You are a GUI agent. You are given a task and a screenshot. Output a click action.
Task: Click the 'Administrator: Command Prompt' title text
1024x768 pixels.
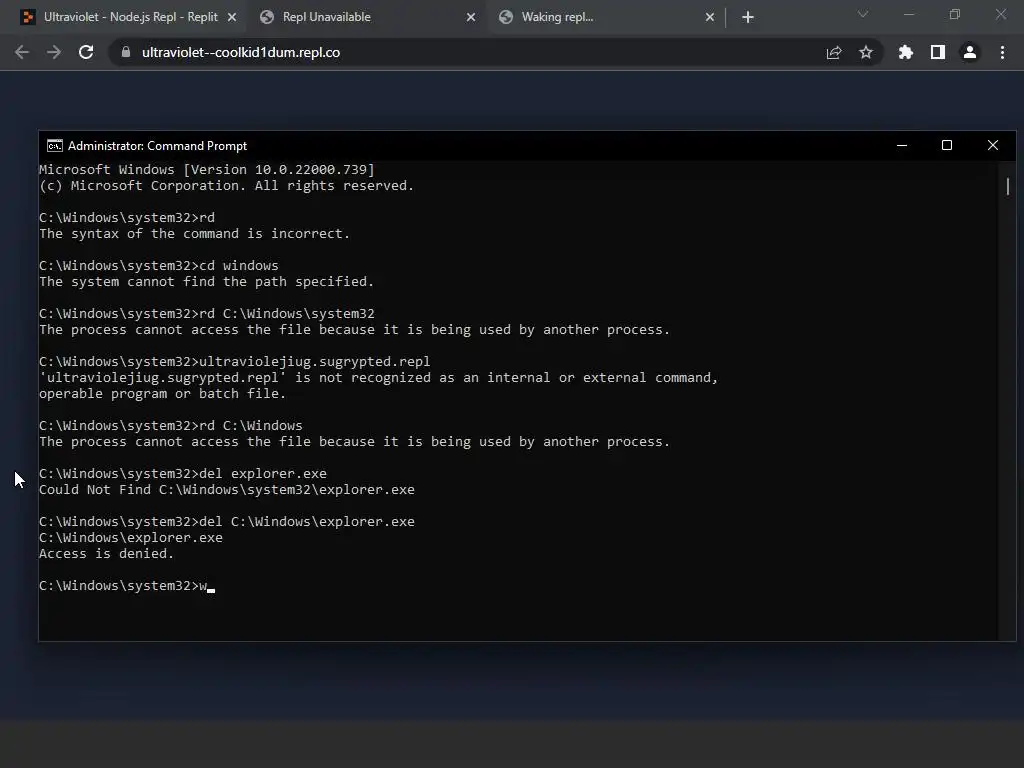pyautogui.click(x=157, y=146)
